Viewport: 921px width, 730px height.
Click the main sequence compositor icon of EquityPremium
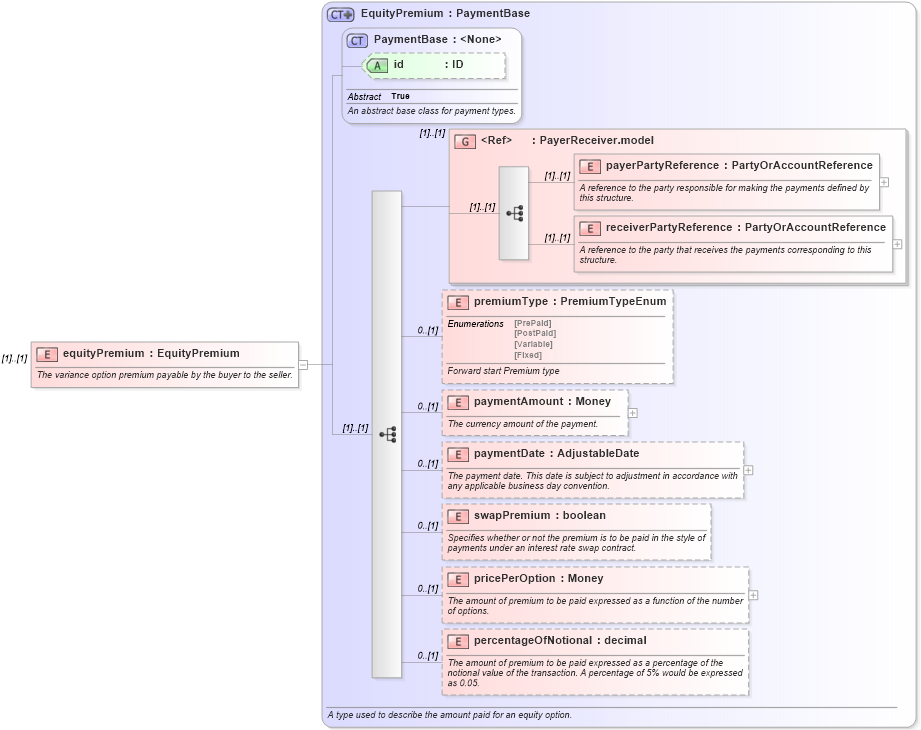(x=388, y=435)
